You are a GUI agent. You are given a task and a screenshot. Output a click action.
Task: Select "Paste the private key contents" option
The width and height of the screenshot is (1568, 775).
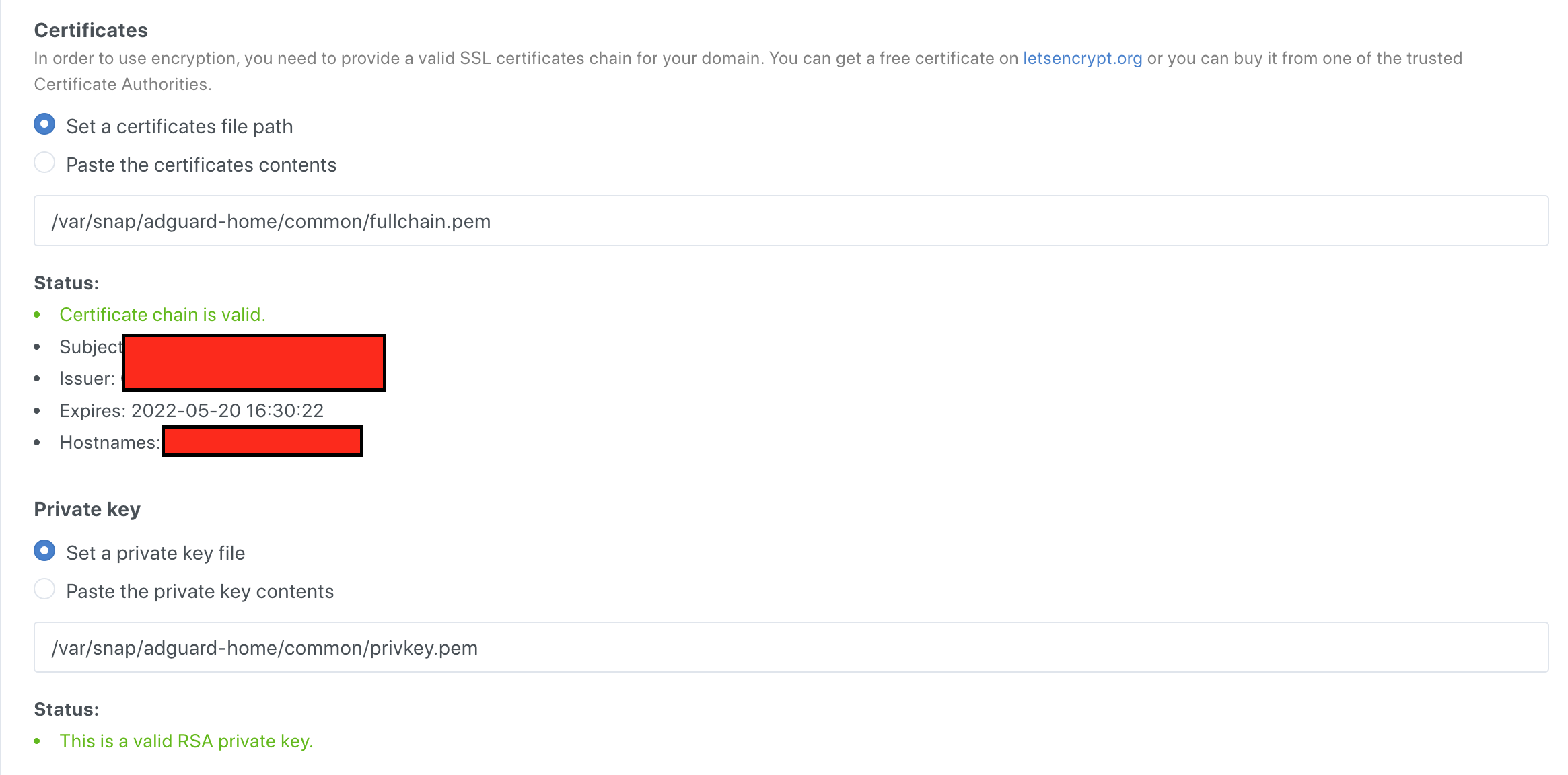tap(44, 589)
